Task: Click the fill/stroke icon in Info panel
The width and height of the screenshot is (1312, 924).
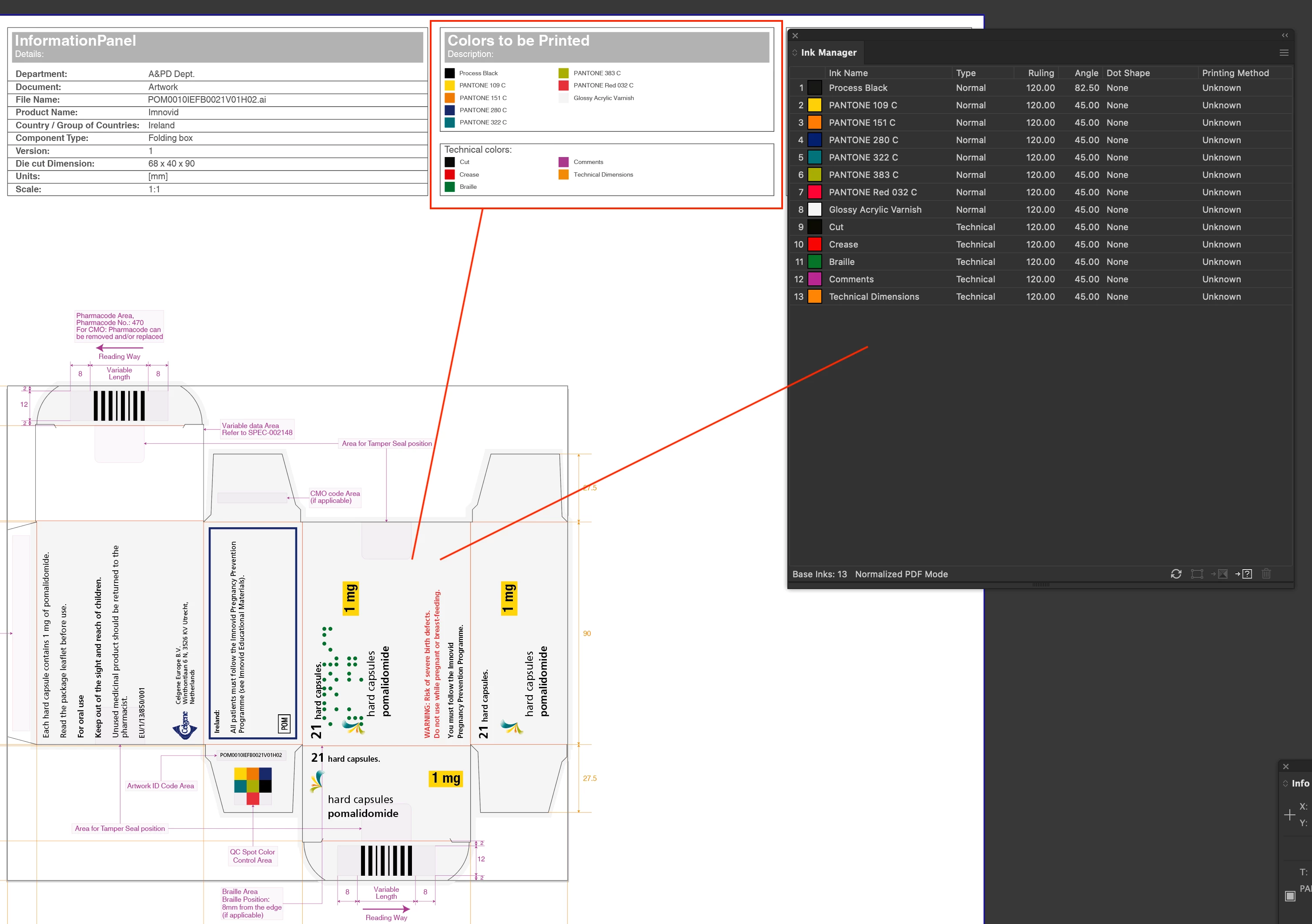Action: (x=1290, y=895)
